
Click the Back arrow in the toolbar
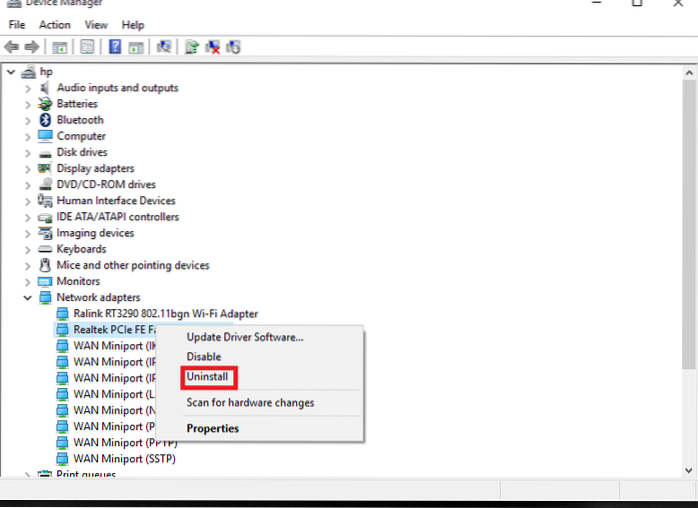(12, 47)
